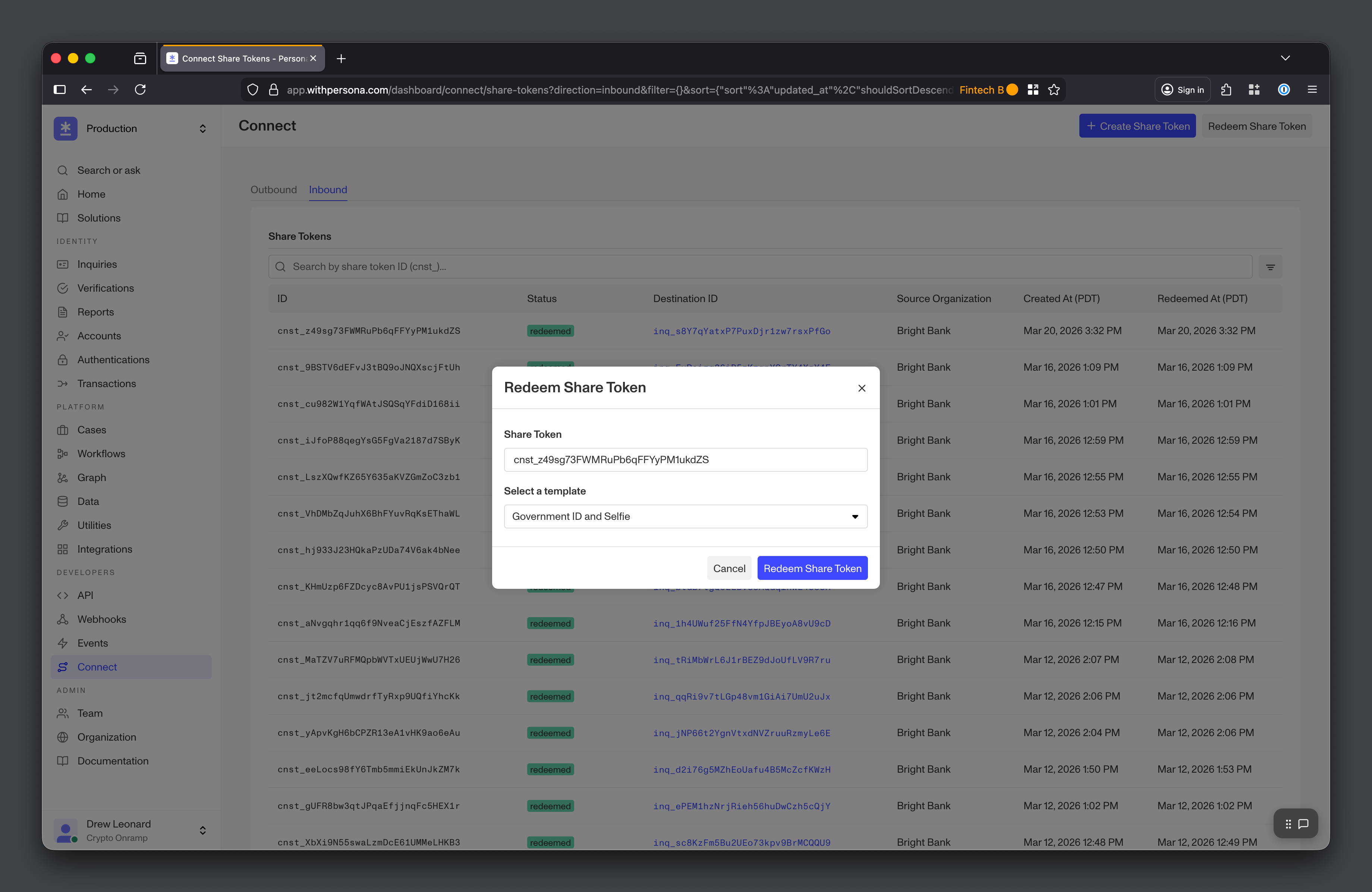Select the Graph section
The image size is (1372, 892).
point(92,477)
